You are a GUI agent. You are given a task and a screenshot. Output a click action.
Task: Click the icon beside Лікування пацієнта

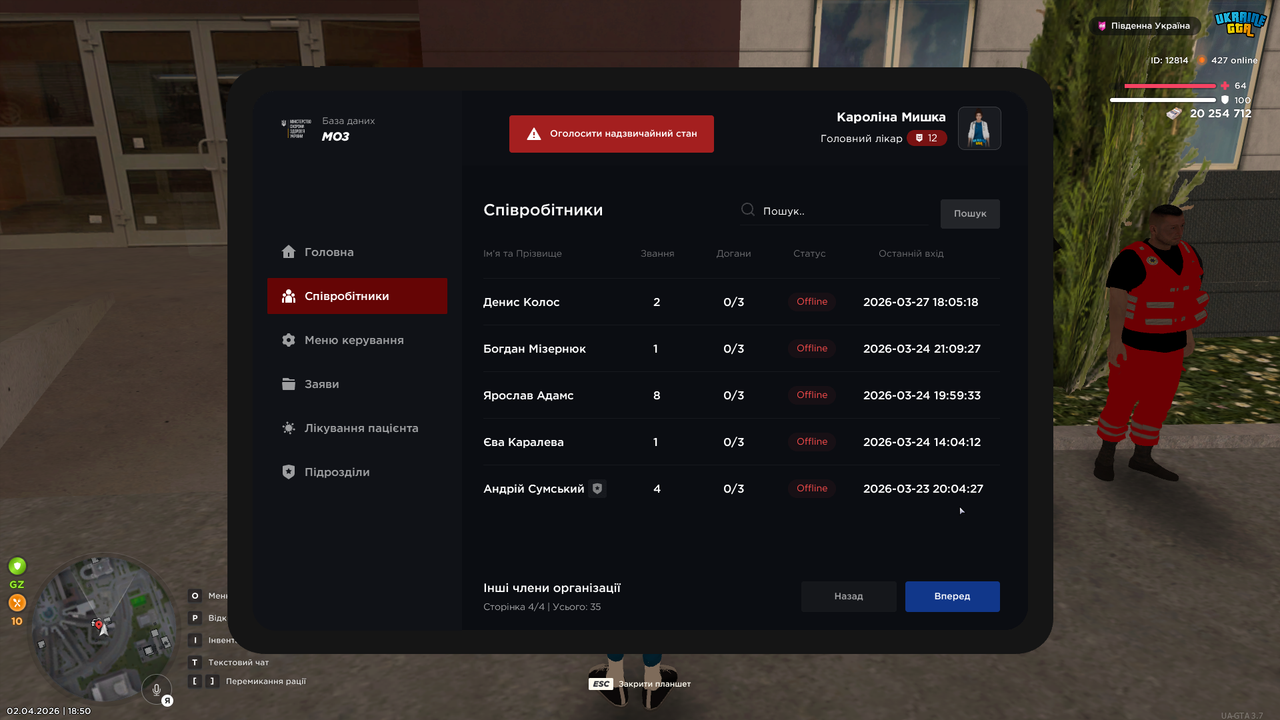click(289, 428)
